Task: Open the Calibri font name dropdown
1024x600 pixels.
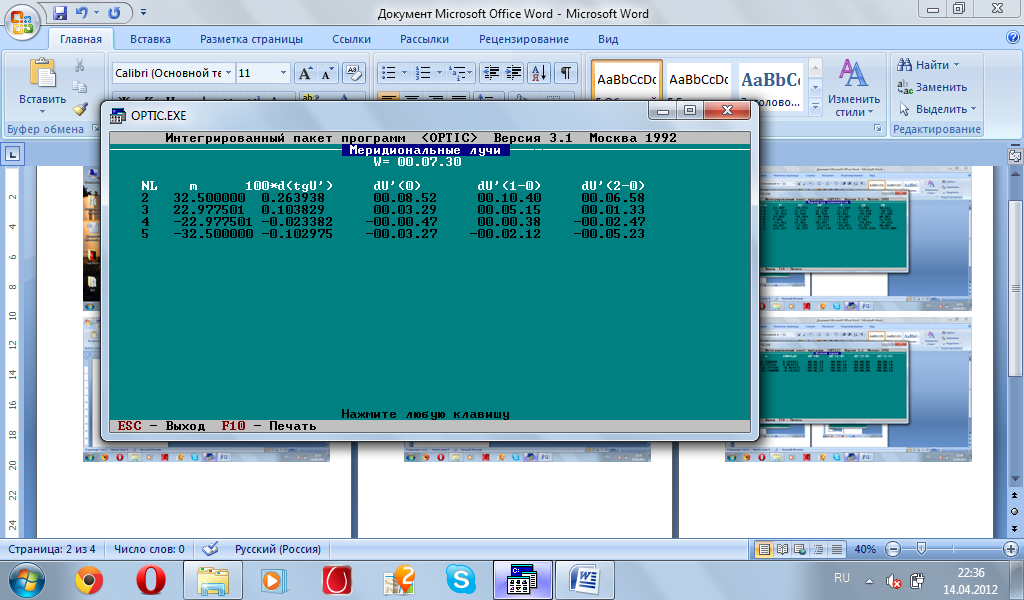Action: click(229, 73)
